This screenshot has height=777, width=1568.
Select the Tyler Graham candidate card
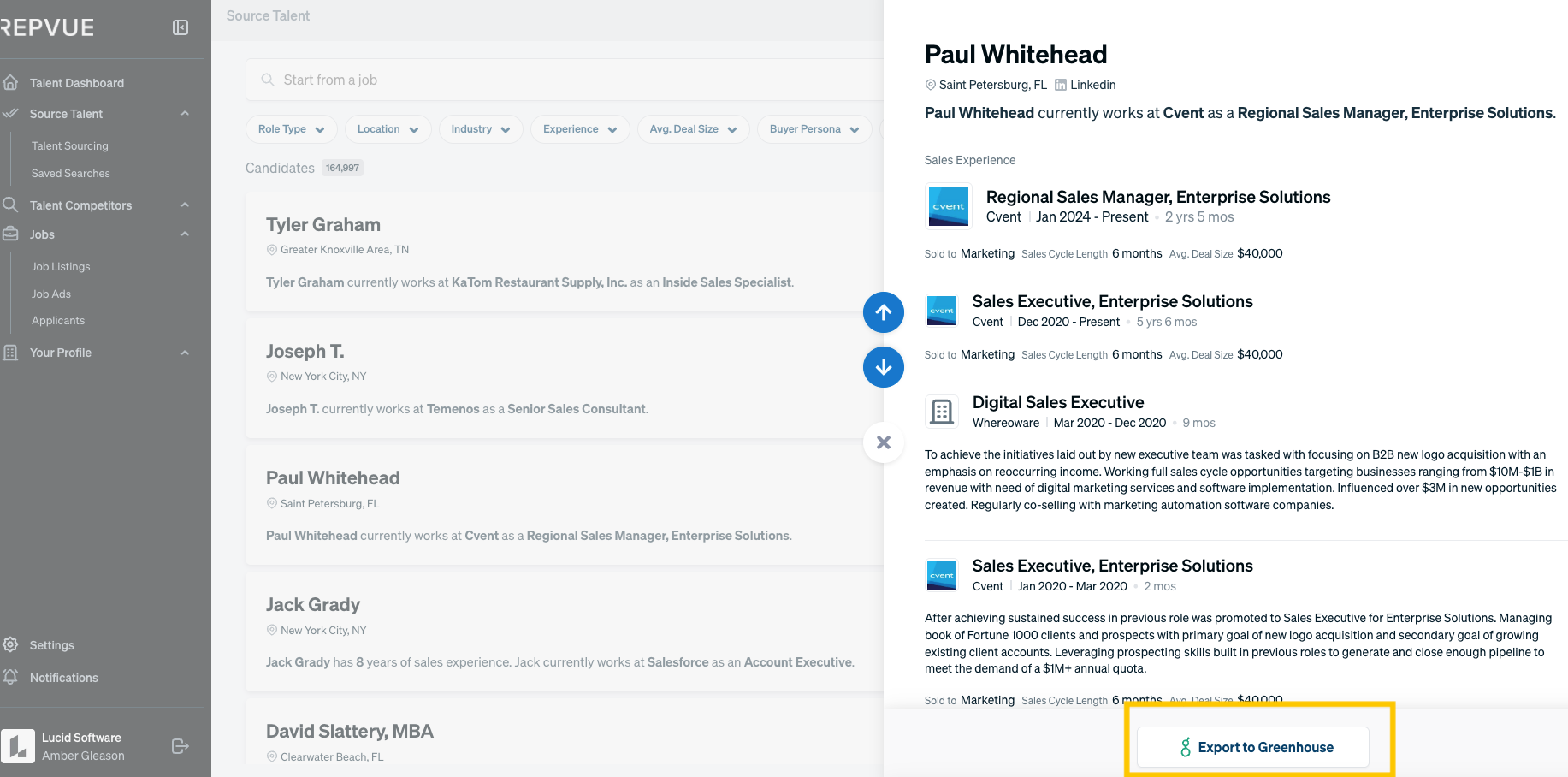pyautogui.click(x=565, y=252)
